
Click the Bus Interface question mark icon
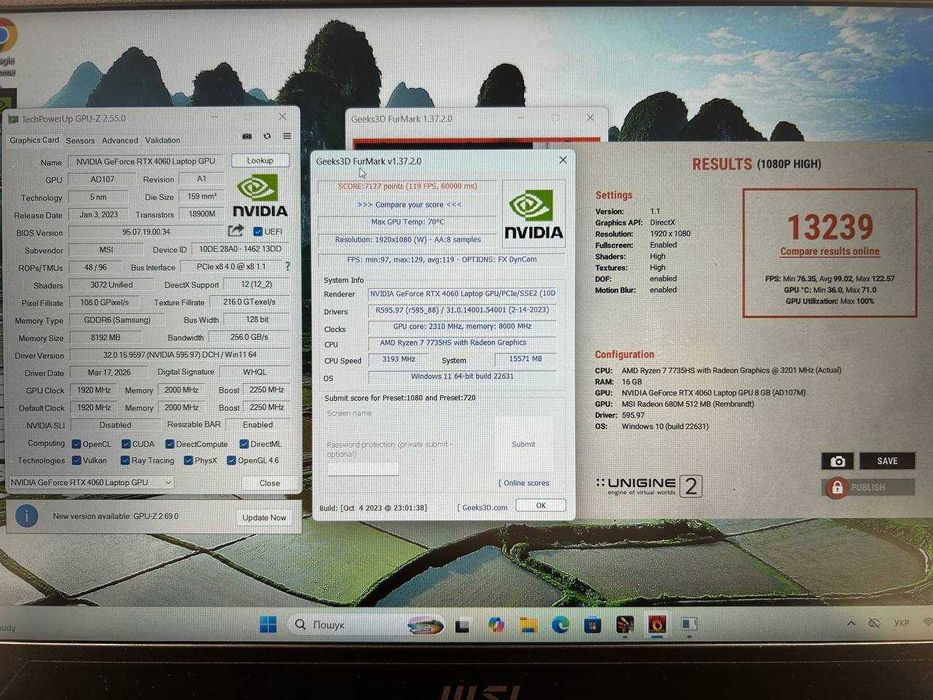[x=288, y=266]
